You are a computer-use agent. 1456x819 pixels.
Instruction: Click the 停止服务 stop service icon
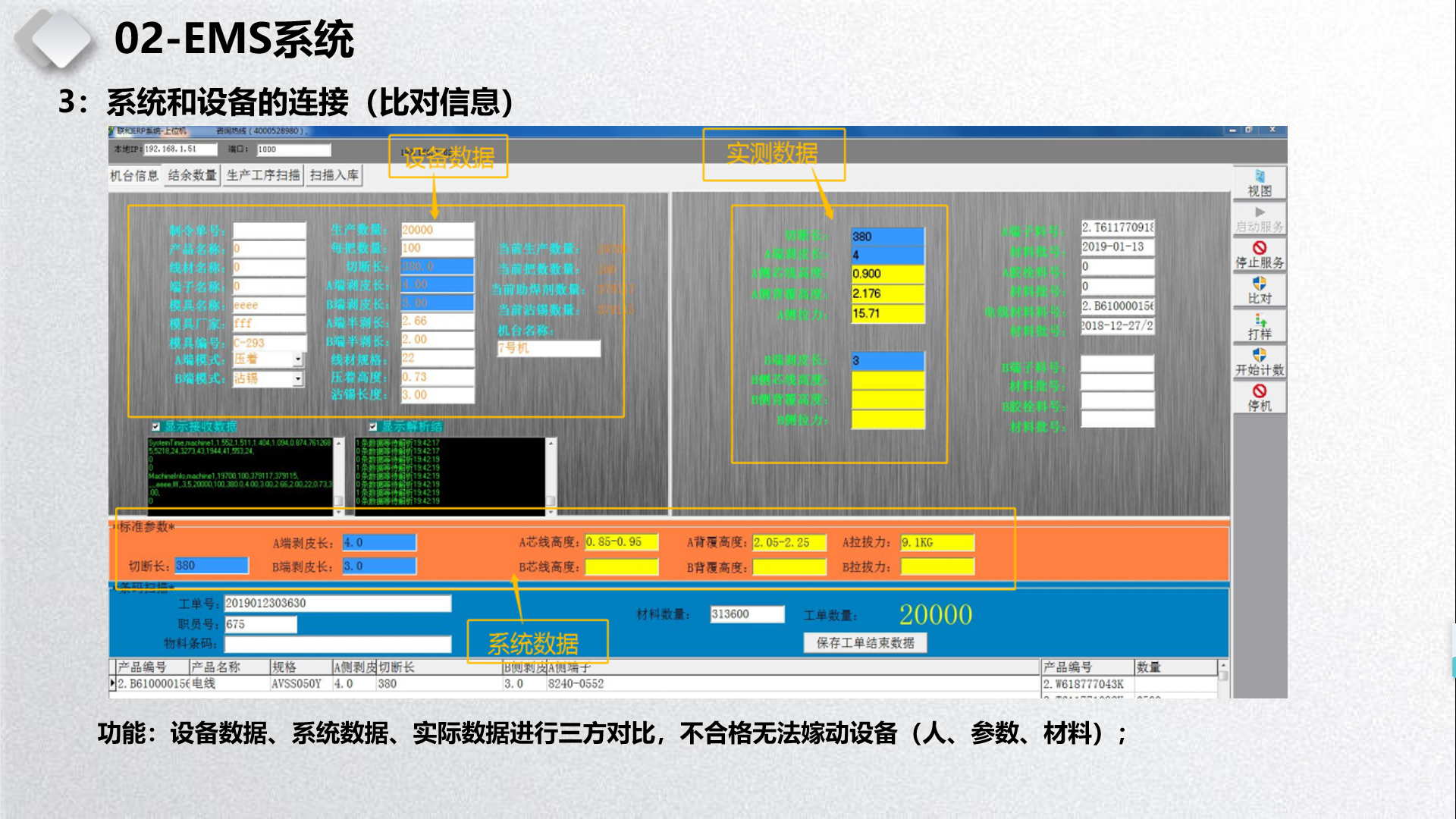pos(1260,248)
